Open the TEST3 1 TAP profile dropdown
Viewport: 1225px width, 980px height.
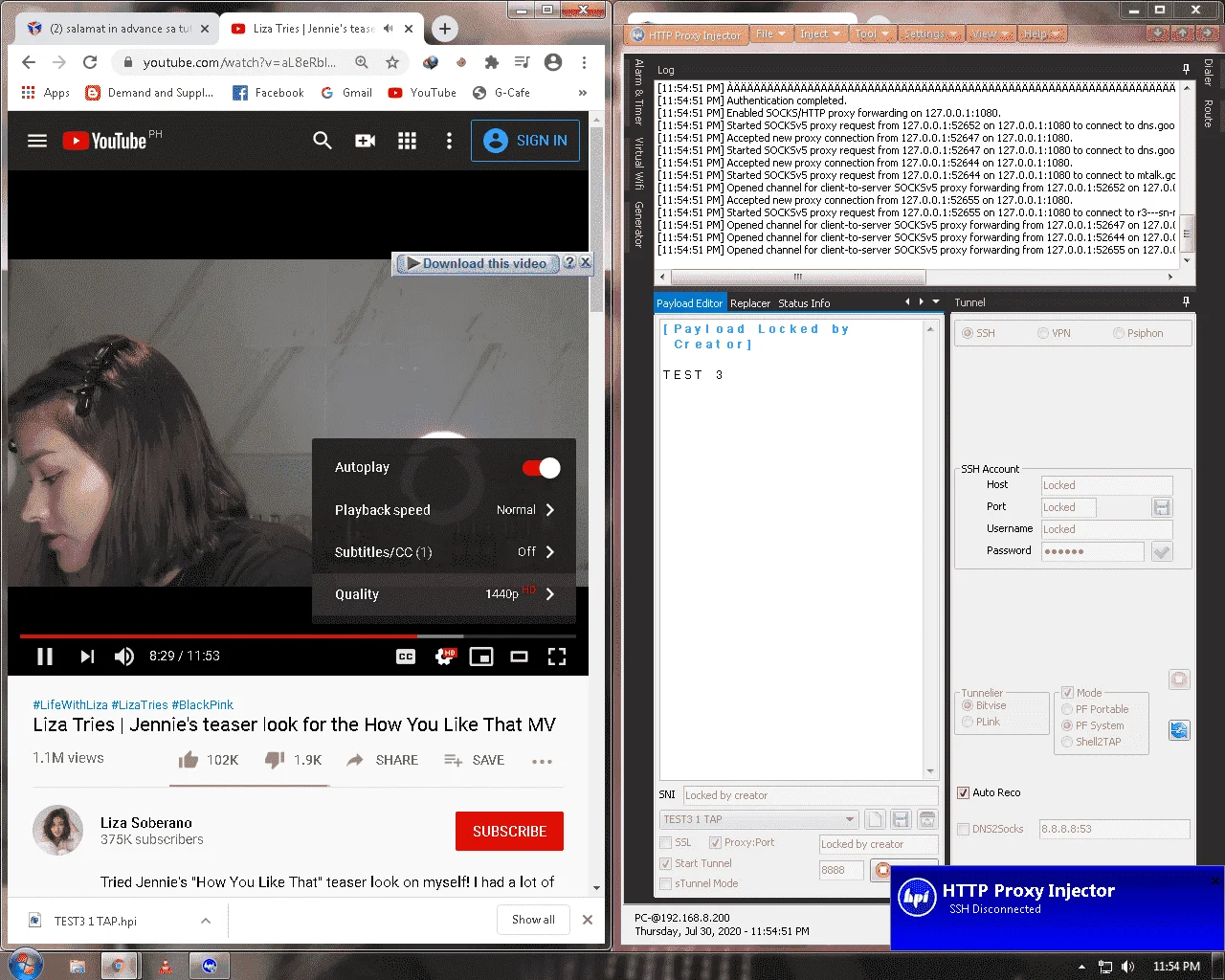click(x=759, y=819)
